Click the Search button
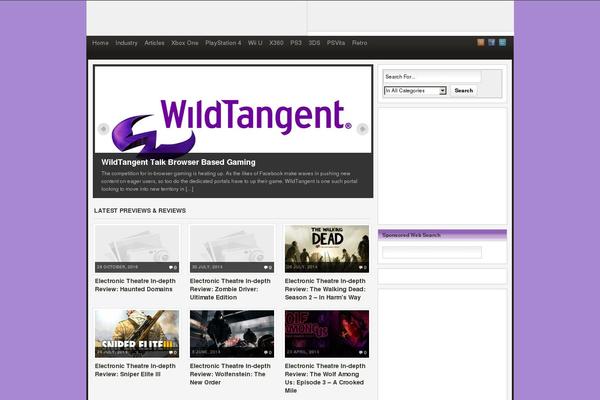The width and height of the screenshot is (600, 400). [464, 91]
